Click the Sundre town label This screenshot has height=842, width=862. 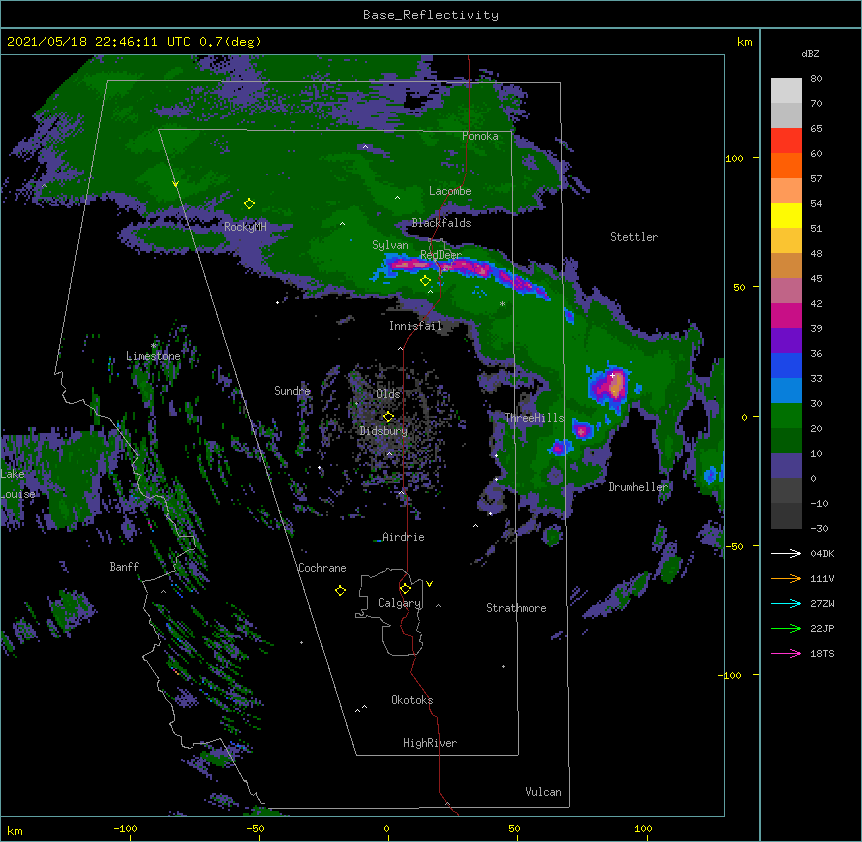click(x=292, y=391)
